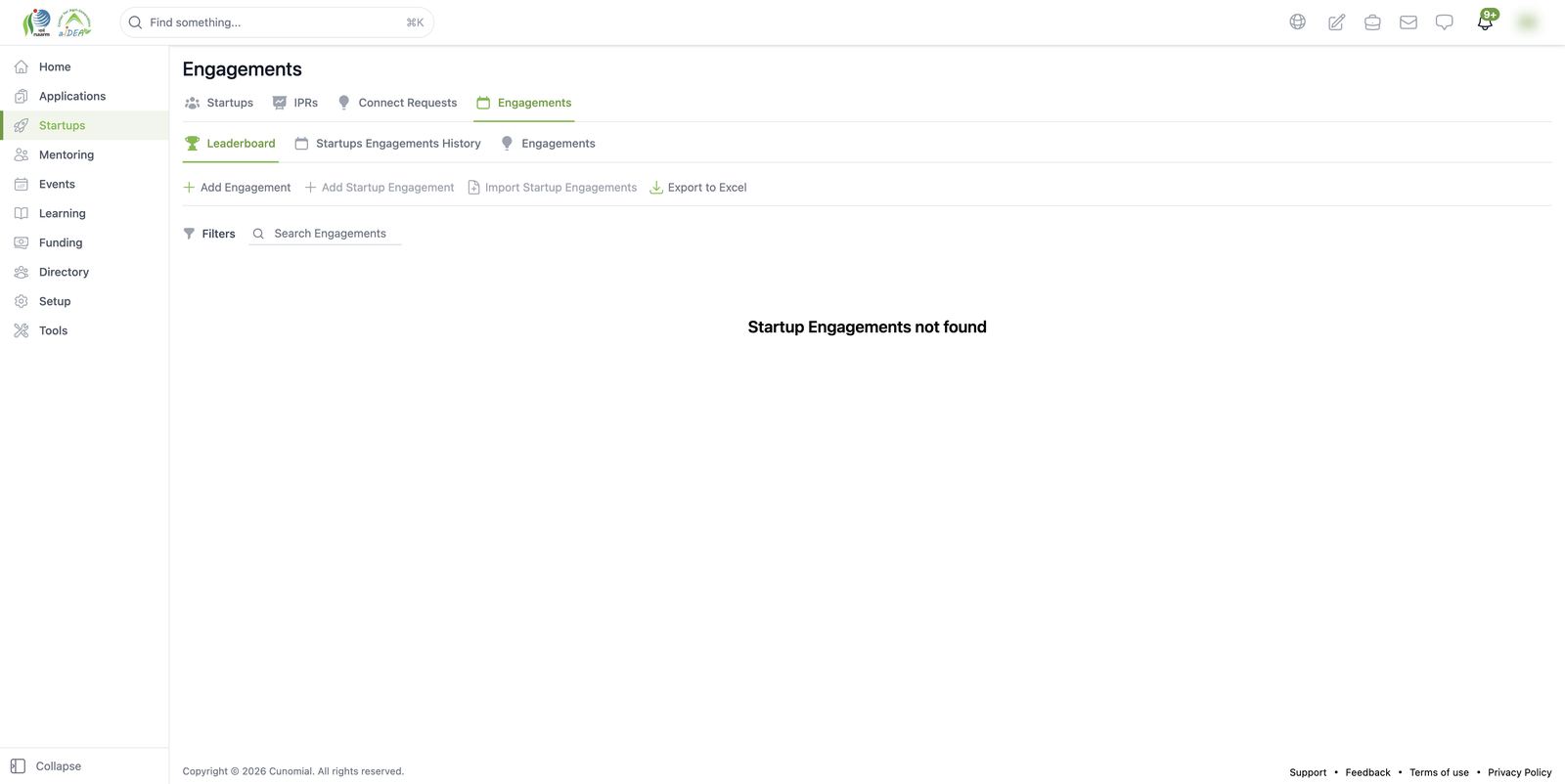This screenshot has width=1565, height=784.
Task: Open the Support link in the footer
Action: (1308, 772)
